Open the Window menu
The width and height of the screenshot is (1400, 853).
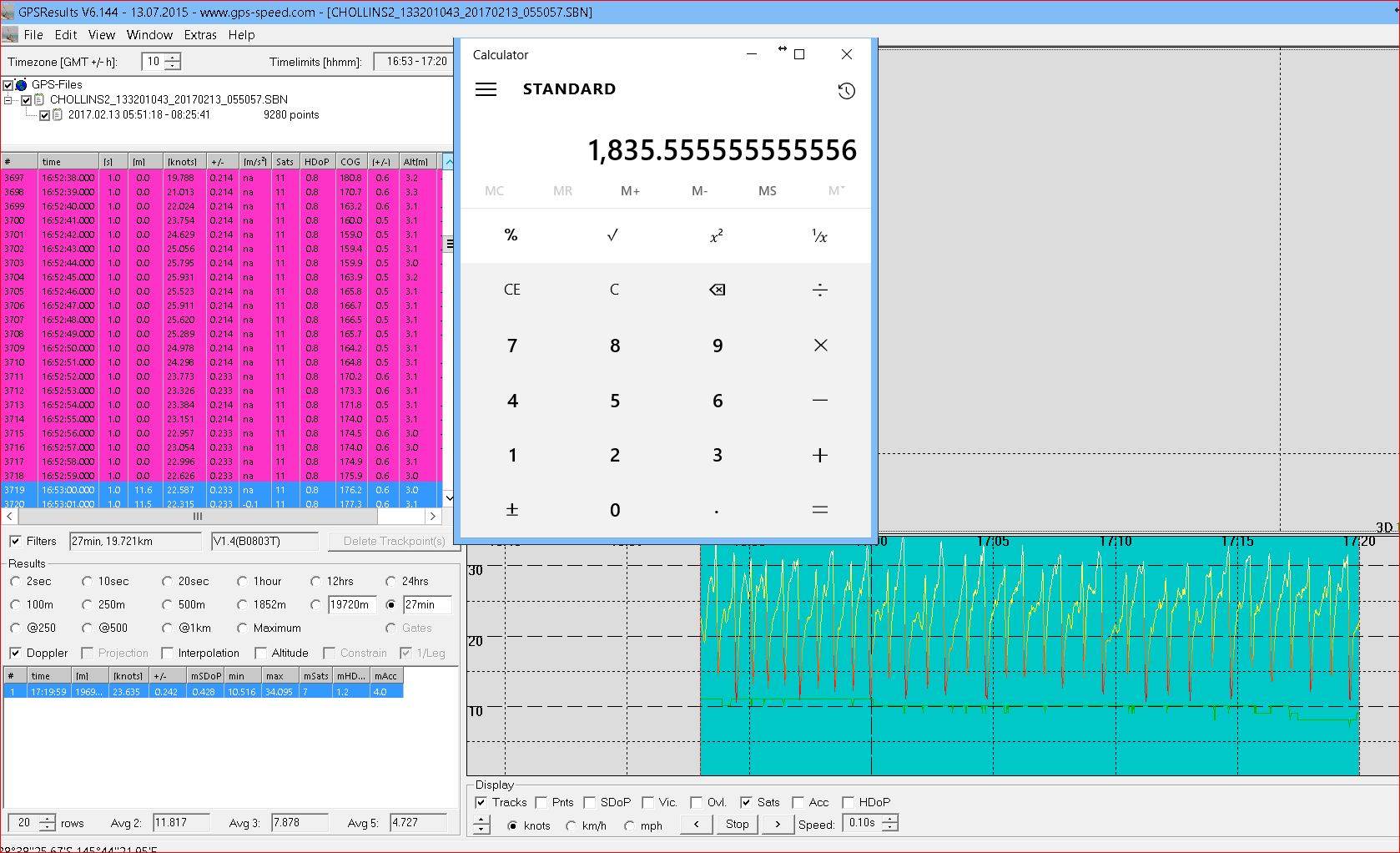[x=149, y=35]
